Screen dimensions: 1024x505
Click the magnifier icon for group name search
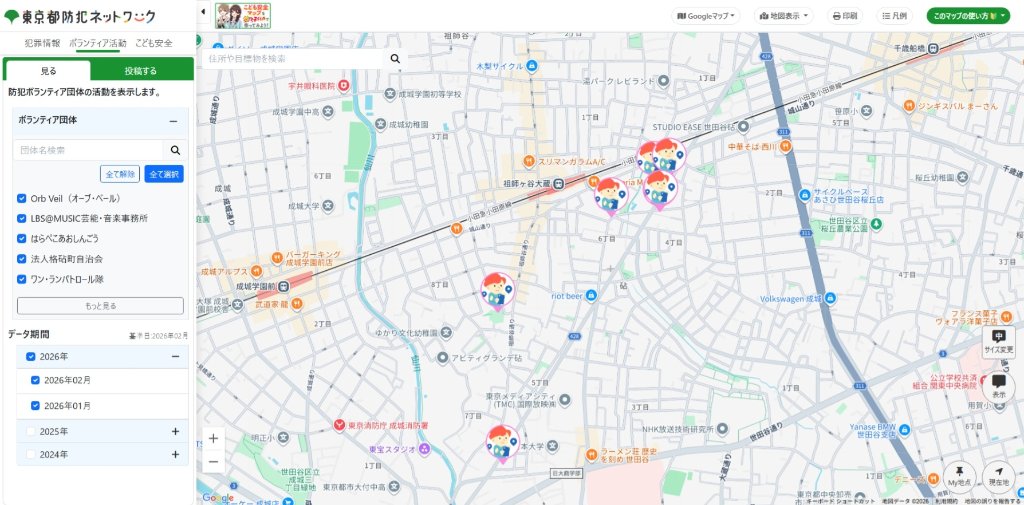[175, 150]
